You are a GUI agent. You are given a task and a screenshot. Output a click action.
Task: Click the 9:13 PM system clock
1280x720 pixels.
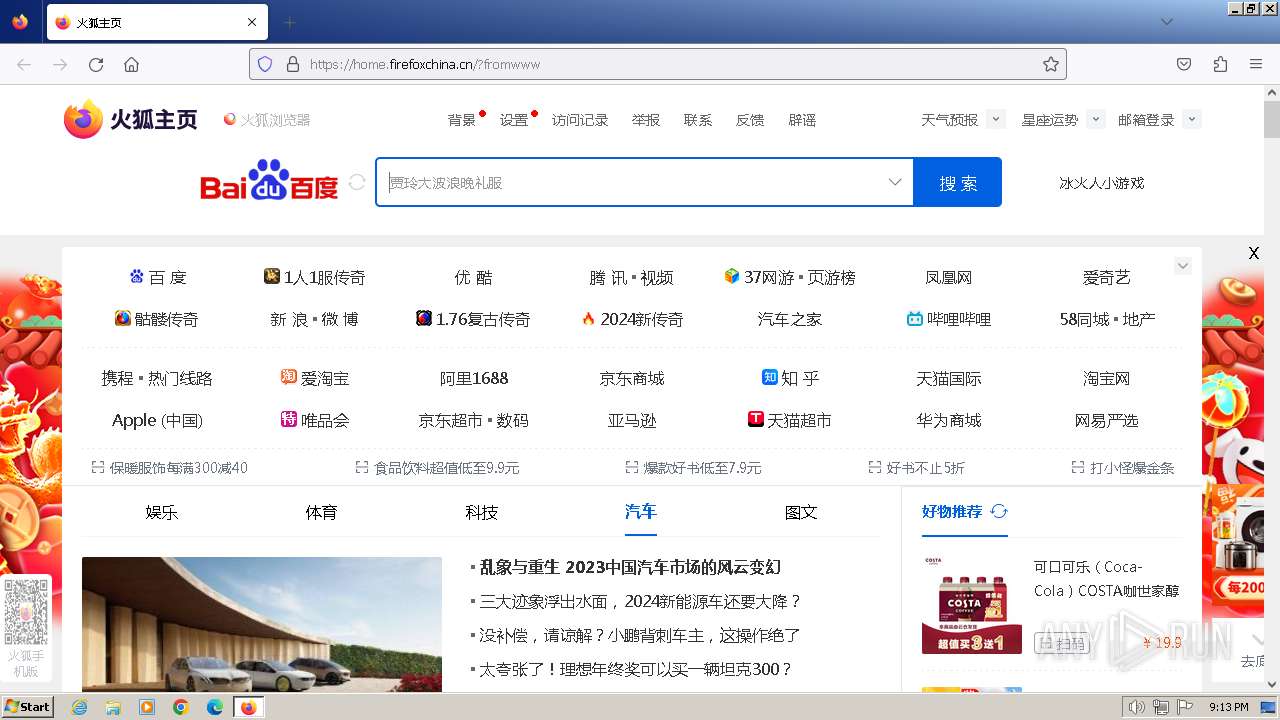tap(1229, 707)
